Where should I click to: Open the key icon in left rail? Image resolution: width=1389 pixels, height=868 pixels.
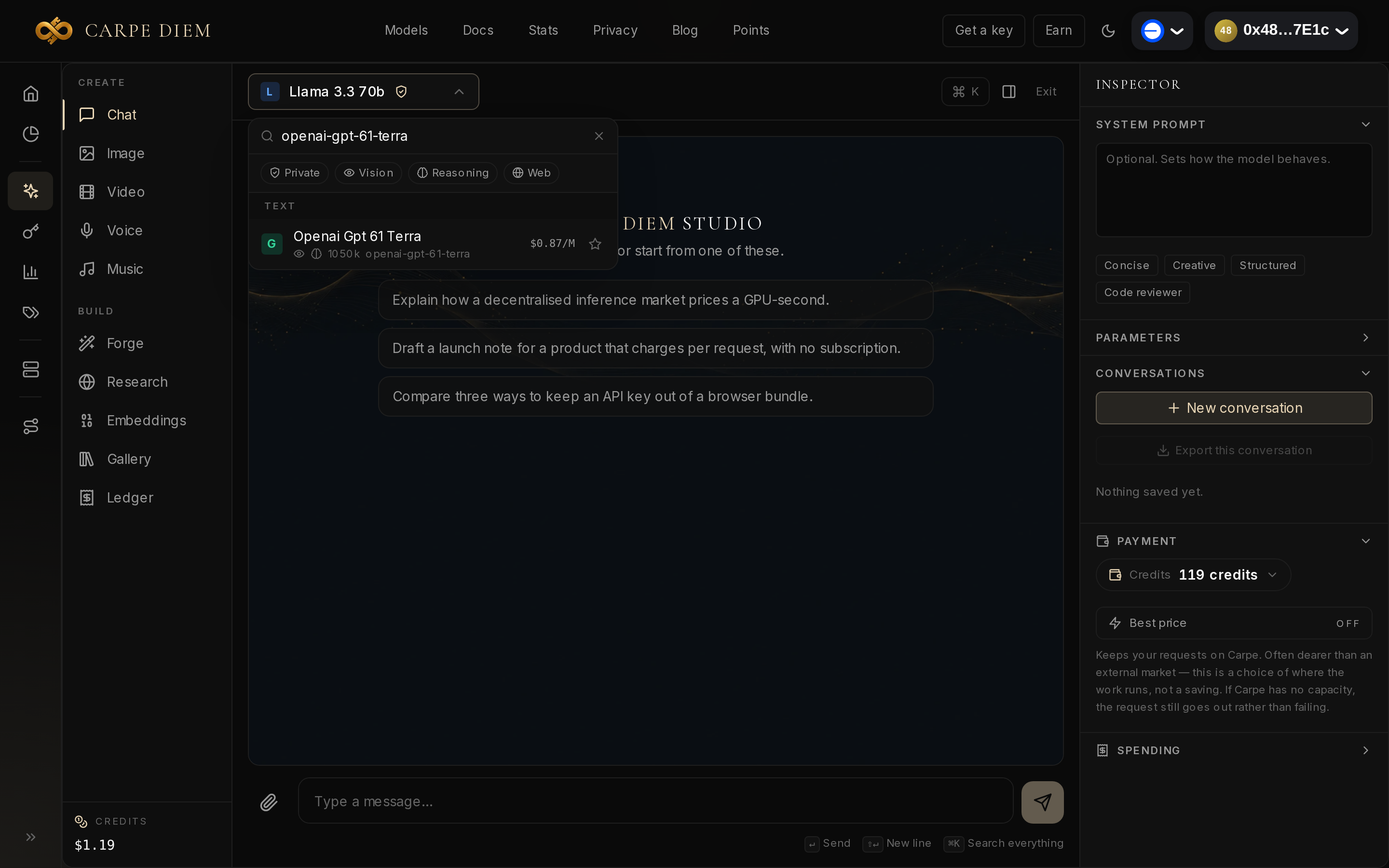(x=30, y=231)
